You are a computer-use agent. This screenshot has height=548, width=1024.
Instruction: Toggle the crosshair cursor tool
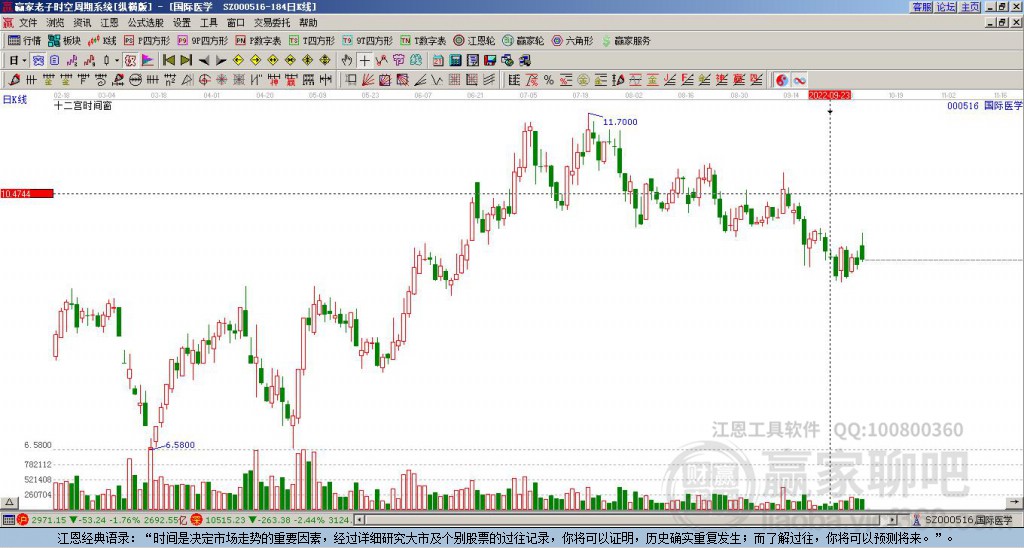click(x=364, y=61)
